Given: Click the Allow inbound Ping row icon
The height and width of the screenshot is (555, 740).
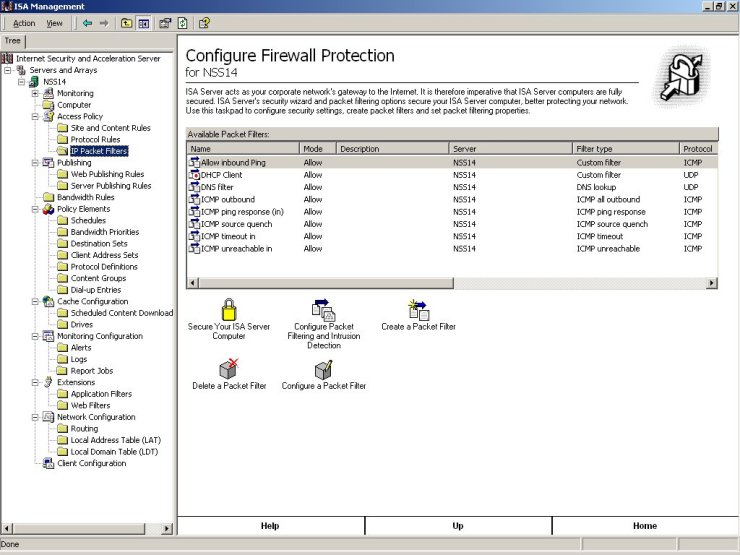Looking at the screenshot, I should 194,162.
